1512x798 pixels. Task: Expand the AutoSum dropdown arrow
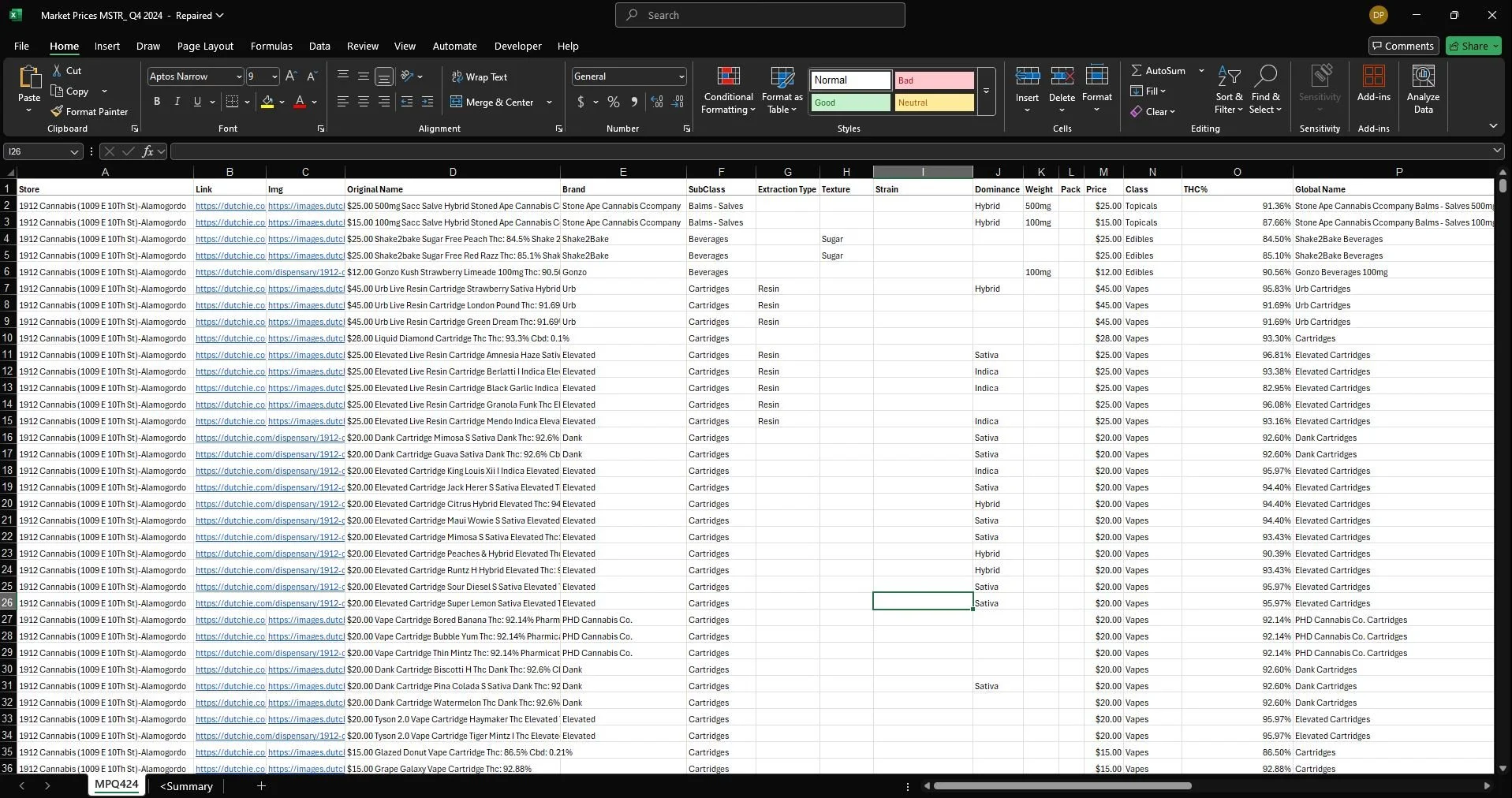point(1201,70)
